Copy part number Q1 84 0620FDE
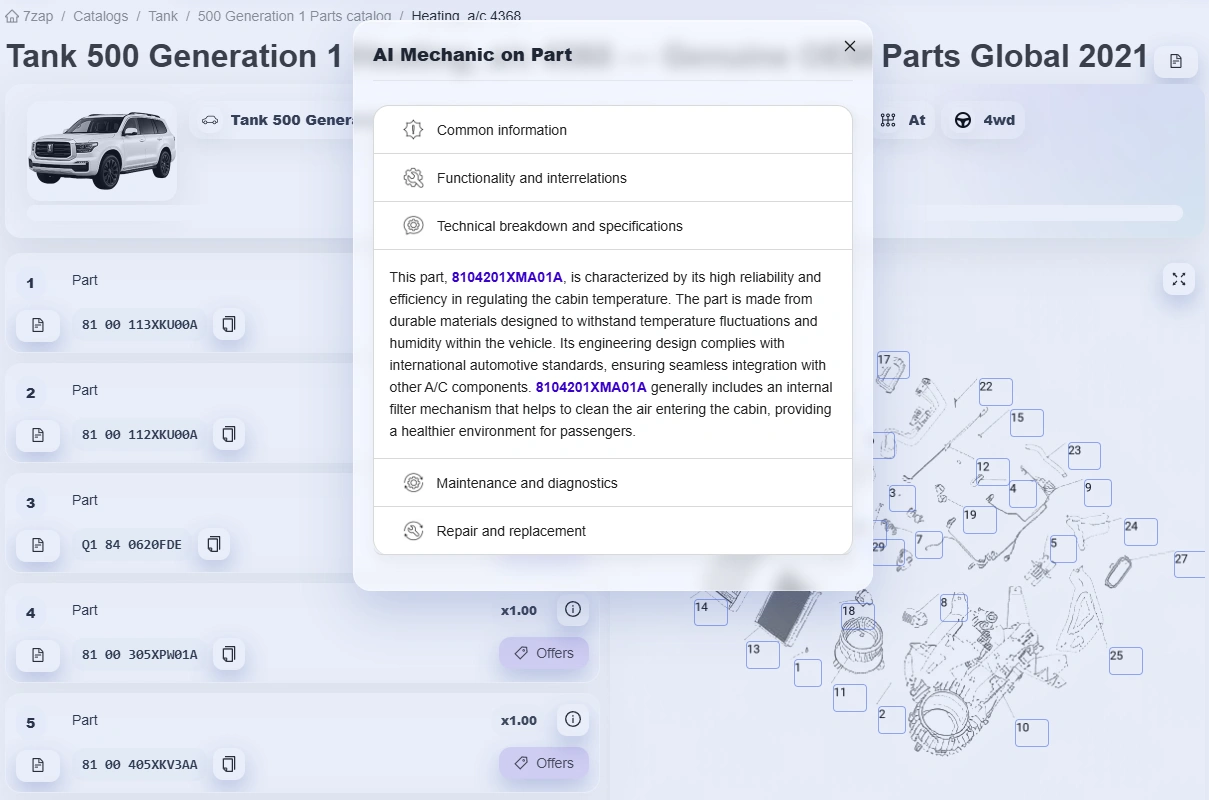1209x800 pixels. 213,544
